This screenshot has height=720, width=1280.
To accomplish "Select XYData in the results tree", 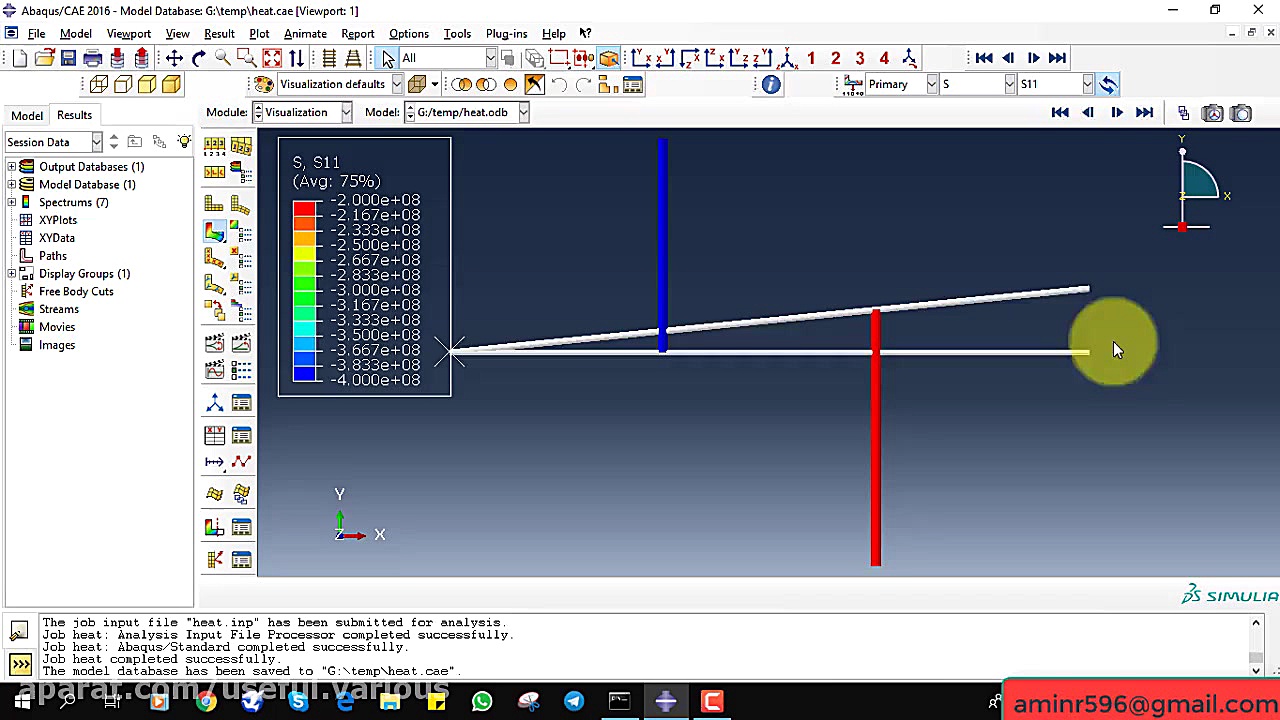I will click(57, 238).
